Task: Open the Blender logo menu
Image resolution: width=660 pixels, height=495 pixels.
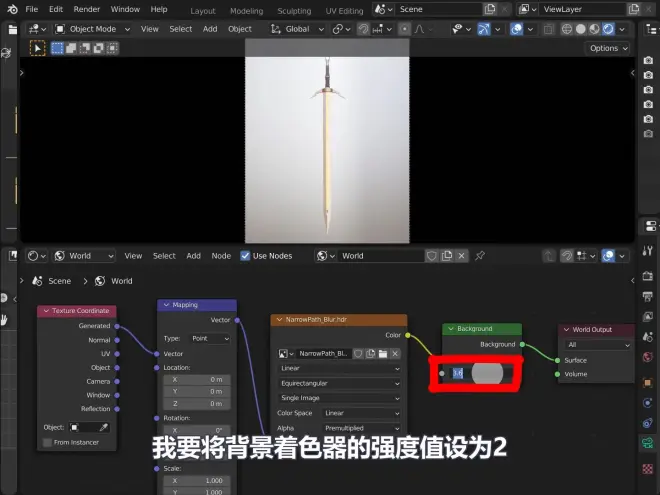Action: 12,9
